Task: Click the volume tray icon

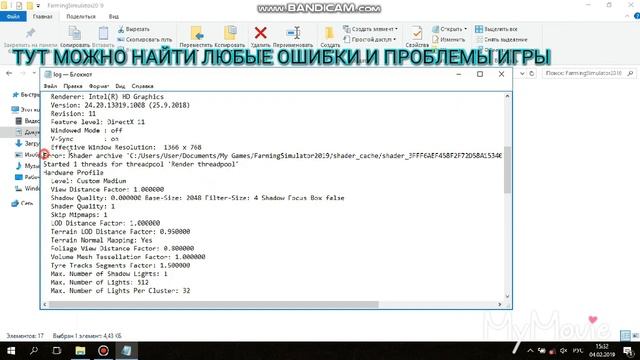Action: (563, 351)
